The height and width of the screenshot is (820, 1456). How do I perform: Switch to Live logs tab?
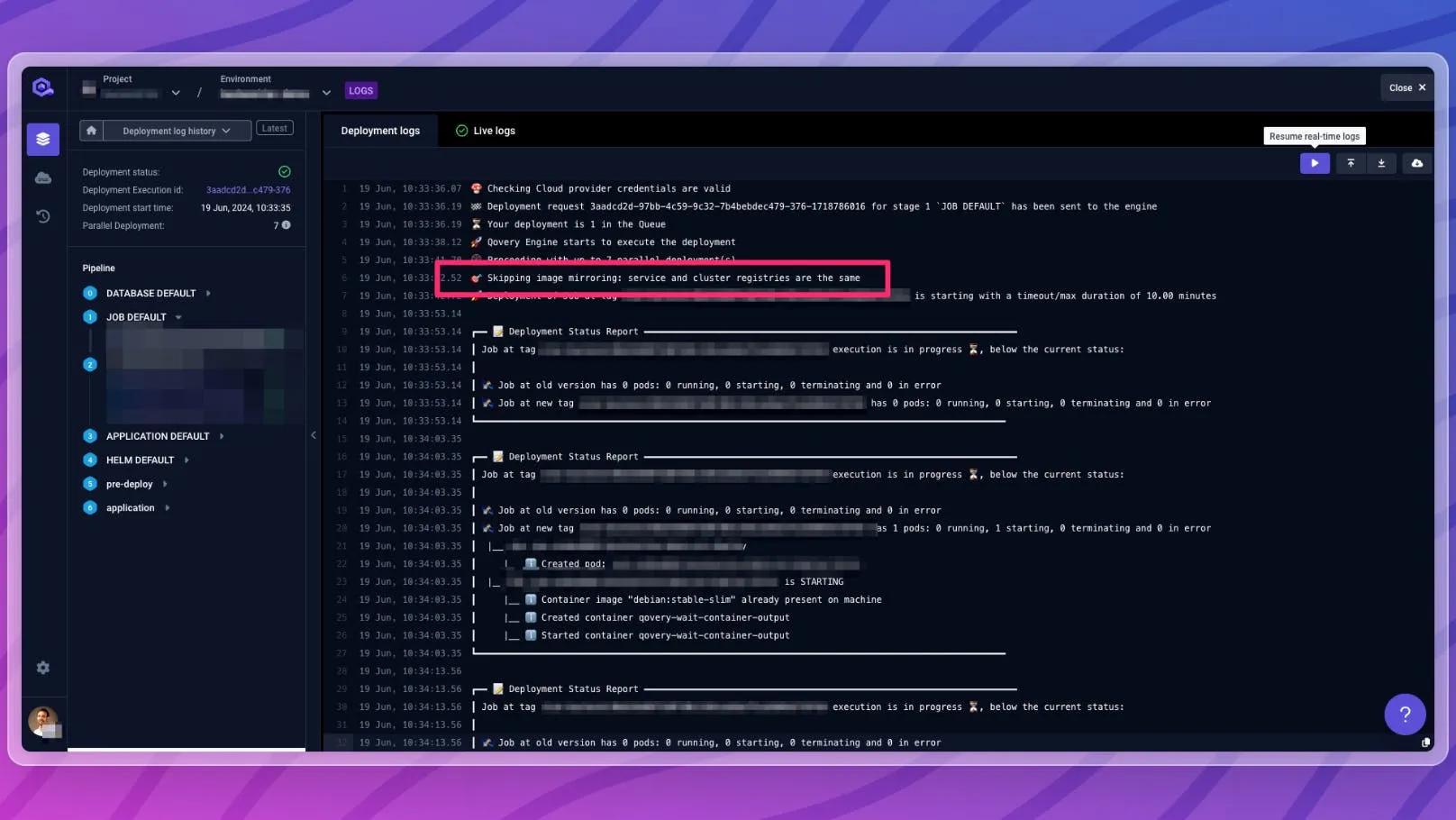click(x=486, y=131)
